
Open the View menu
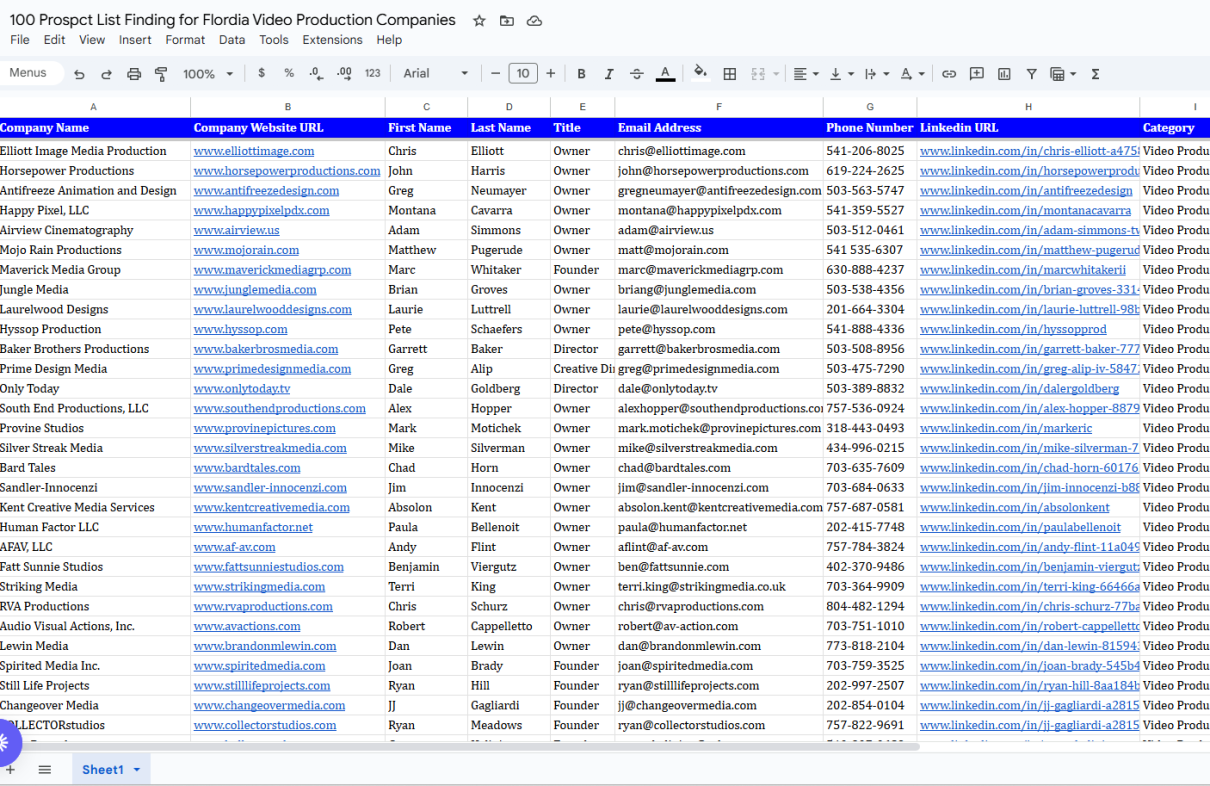click(x=92, y=40)
